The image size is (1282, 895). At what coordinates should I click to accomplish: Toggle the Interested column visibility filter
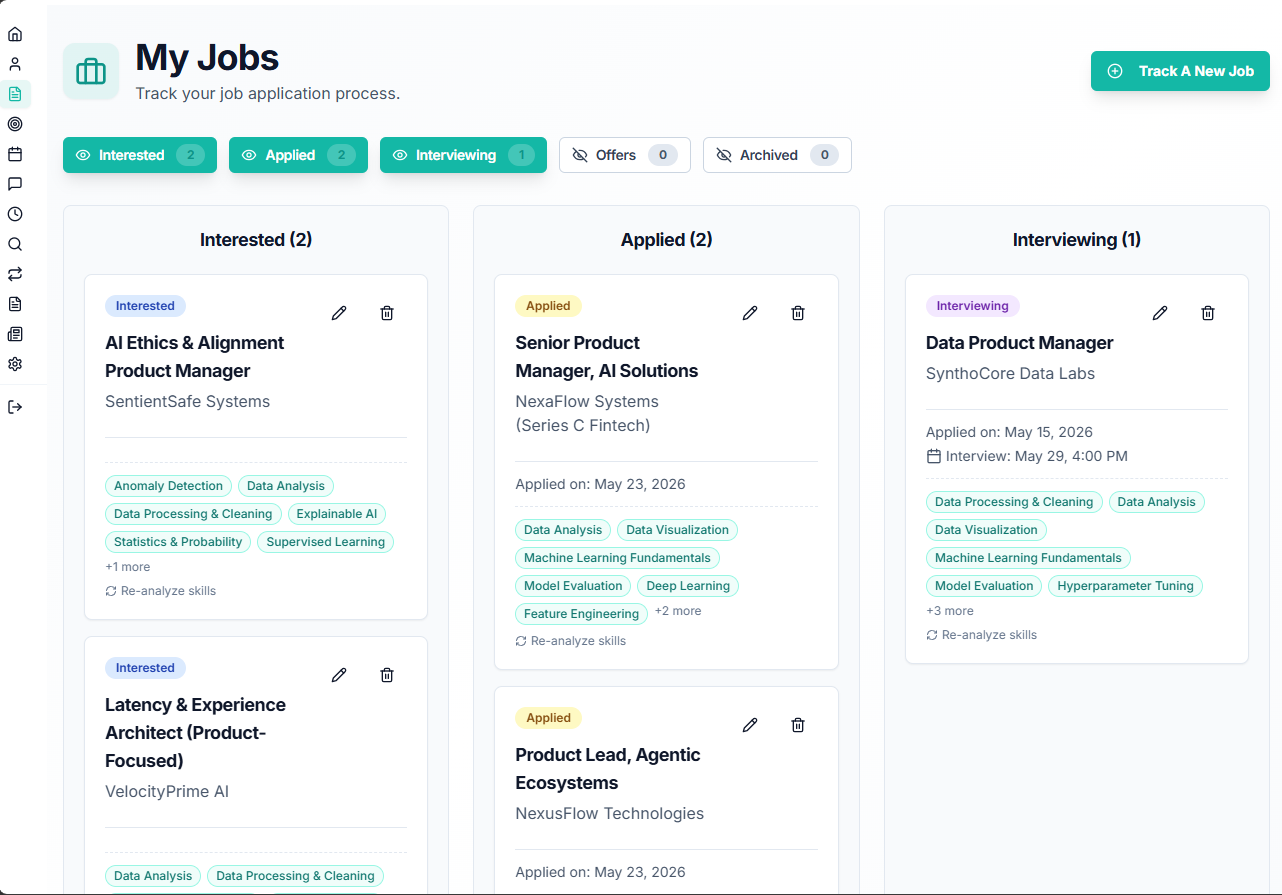coord(140,155)
